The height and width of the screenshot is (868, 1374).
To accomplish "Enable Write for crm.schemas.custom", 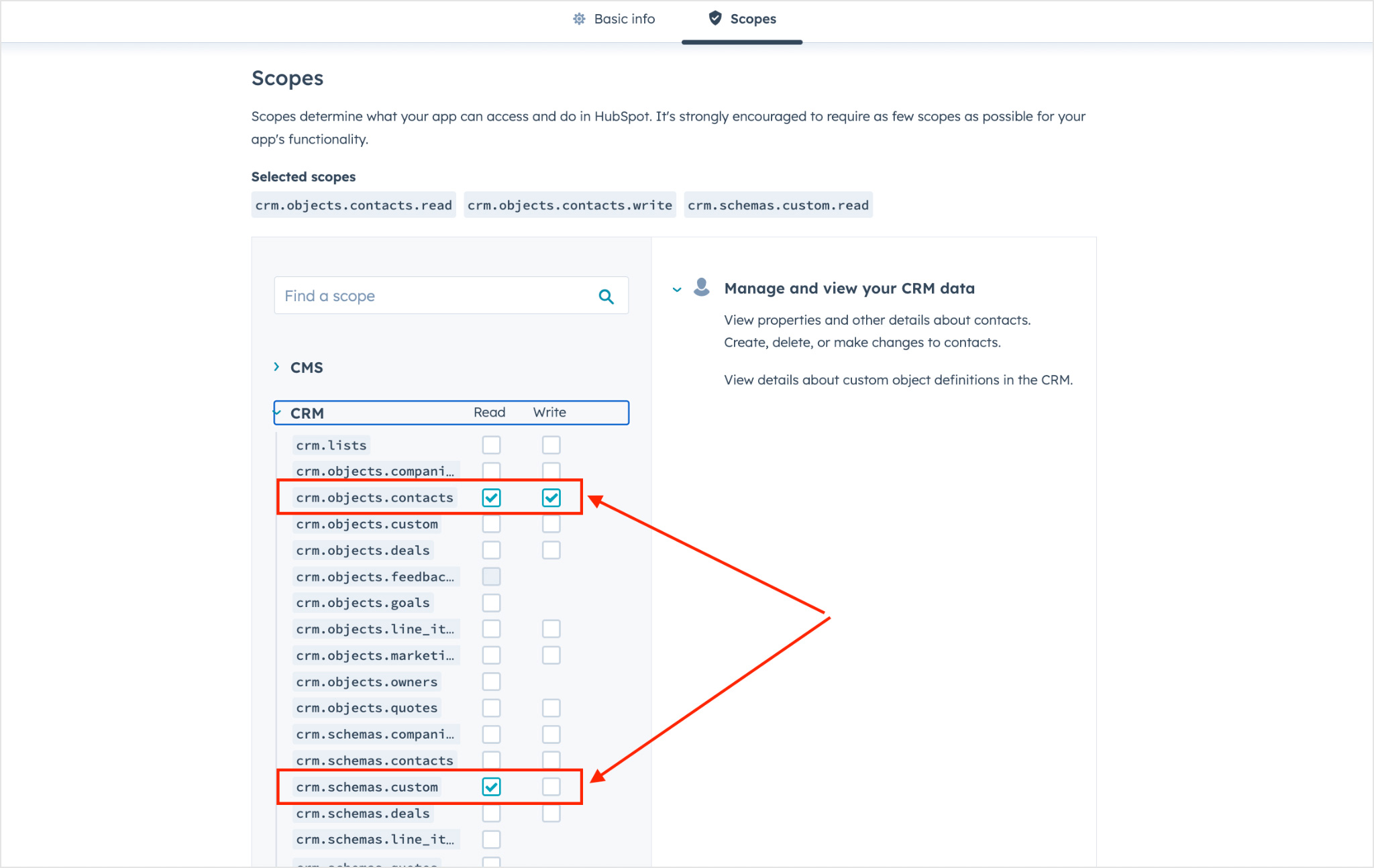I will click(x=551, y=786).
